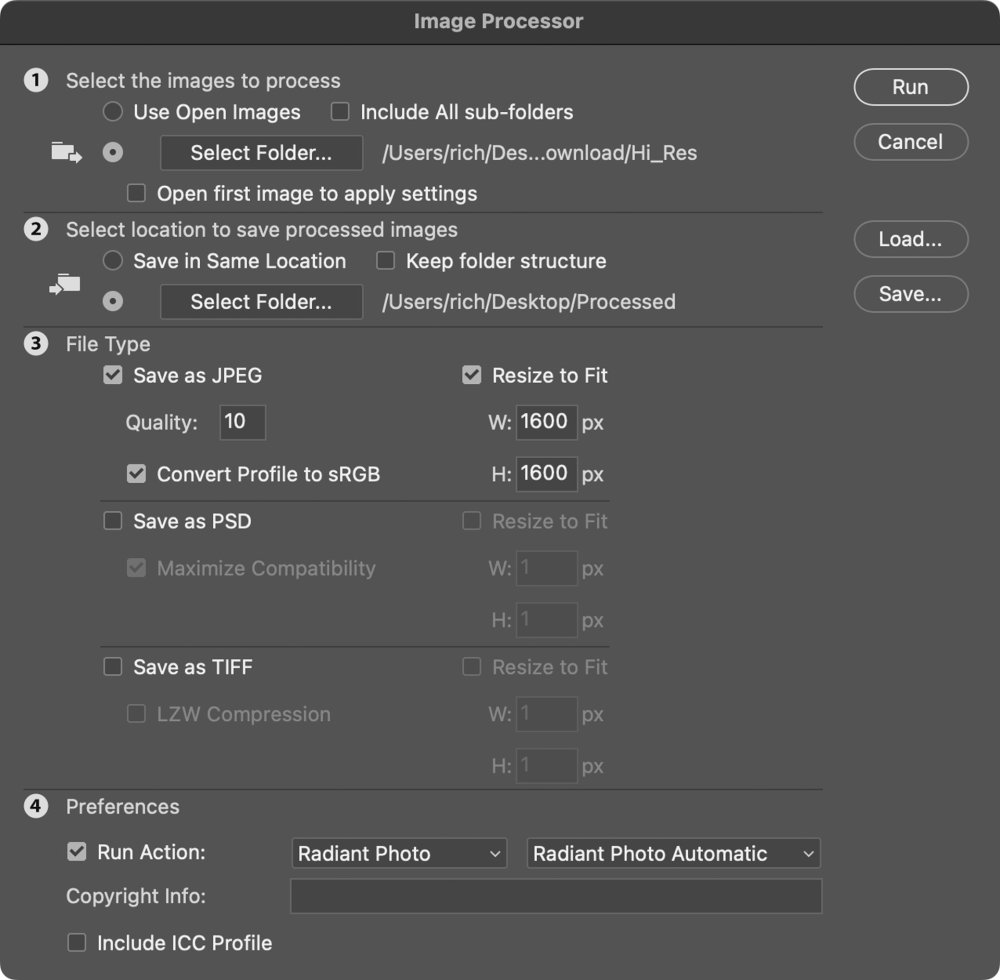Uncheck the Save as JPEG option

coord(113,376)
